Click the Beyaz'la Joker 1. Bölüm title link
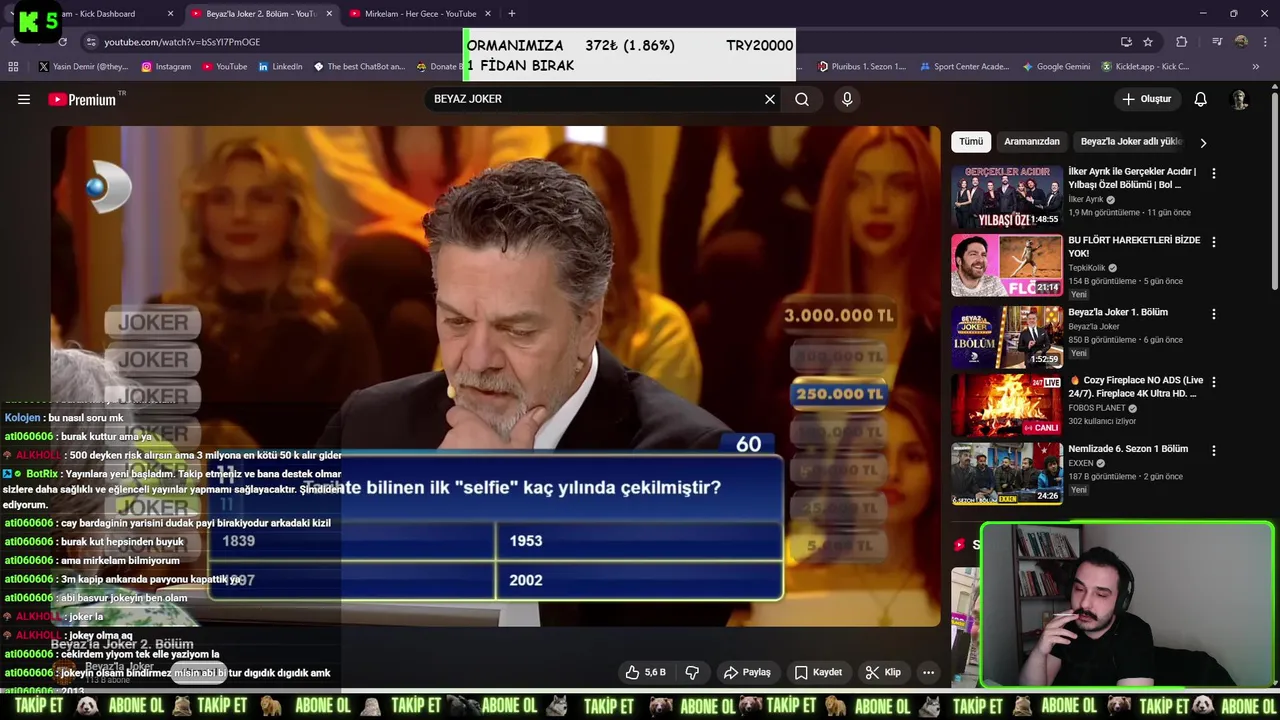Screen dimensions: 1280x720 pyautogui.click(x=1118, y=312)
